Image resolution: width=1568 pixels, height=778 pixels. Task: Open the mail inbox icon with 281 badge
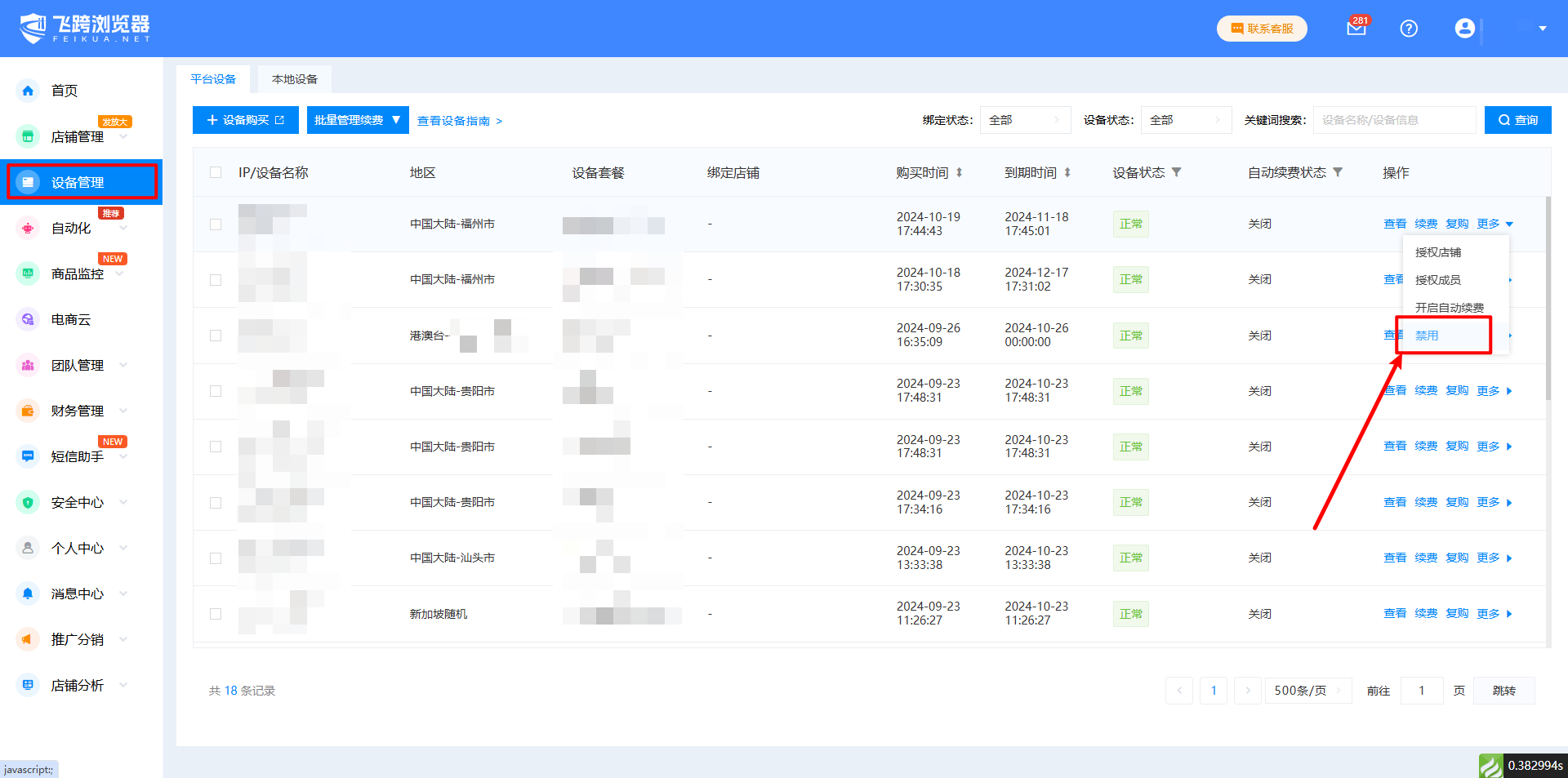pyautogui.click(x=1356, y=29)
